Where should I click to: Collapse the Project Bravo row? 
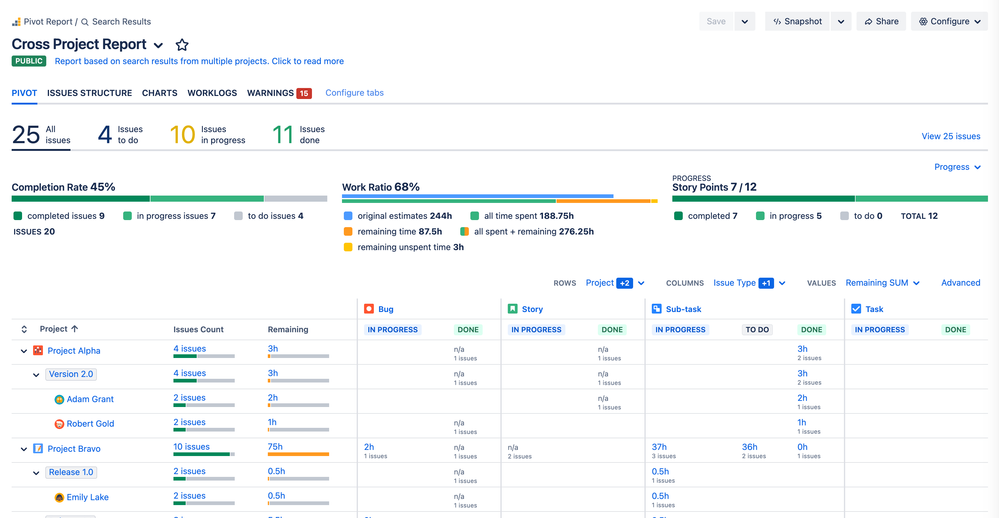24,449
